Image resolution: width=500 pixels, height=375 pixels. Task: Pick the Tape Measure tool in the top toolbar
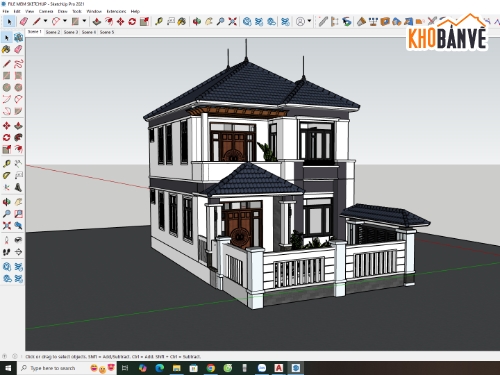(159, 22)
